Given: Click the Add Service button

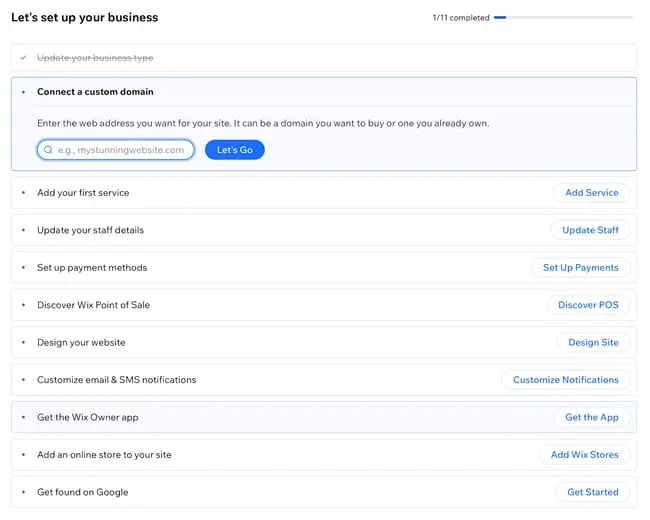Looking at the screenshot, I should pyautogui.click(x=591, y=192).
